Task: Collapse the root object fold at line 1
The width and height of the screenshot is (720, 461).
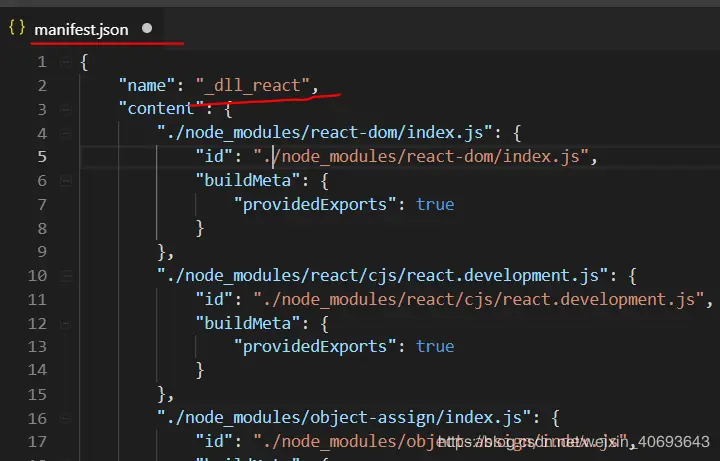Action: coord(66,62)
